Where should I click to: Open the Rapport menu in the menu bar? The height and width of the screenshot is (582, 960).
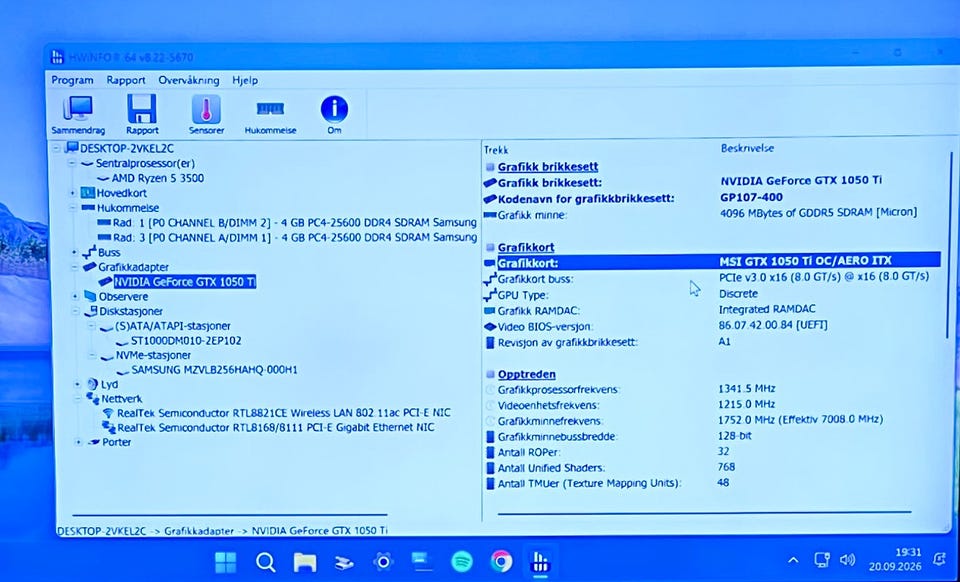point(126,80)
